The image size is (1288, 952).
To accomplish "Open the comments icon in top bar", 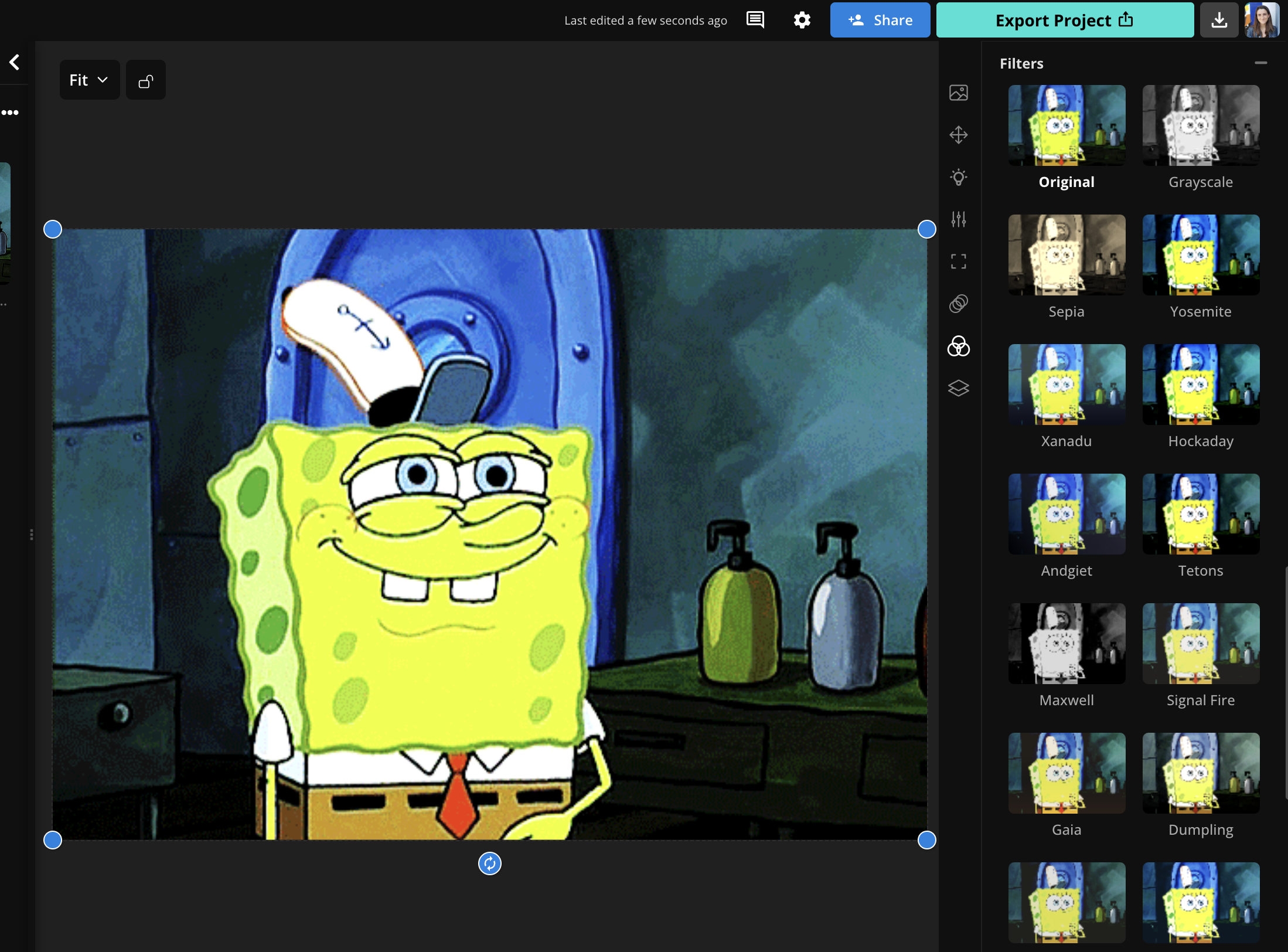I will pos(755,20).
